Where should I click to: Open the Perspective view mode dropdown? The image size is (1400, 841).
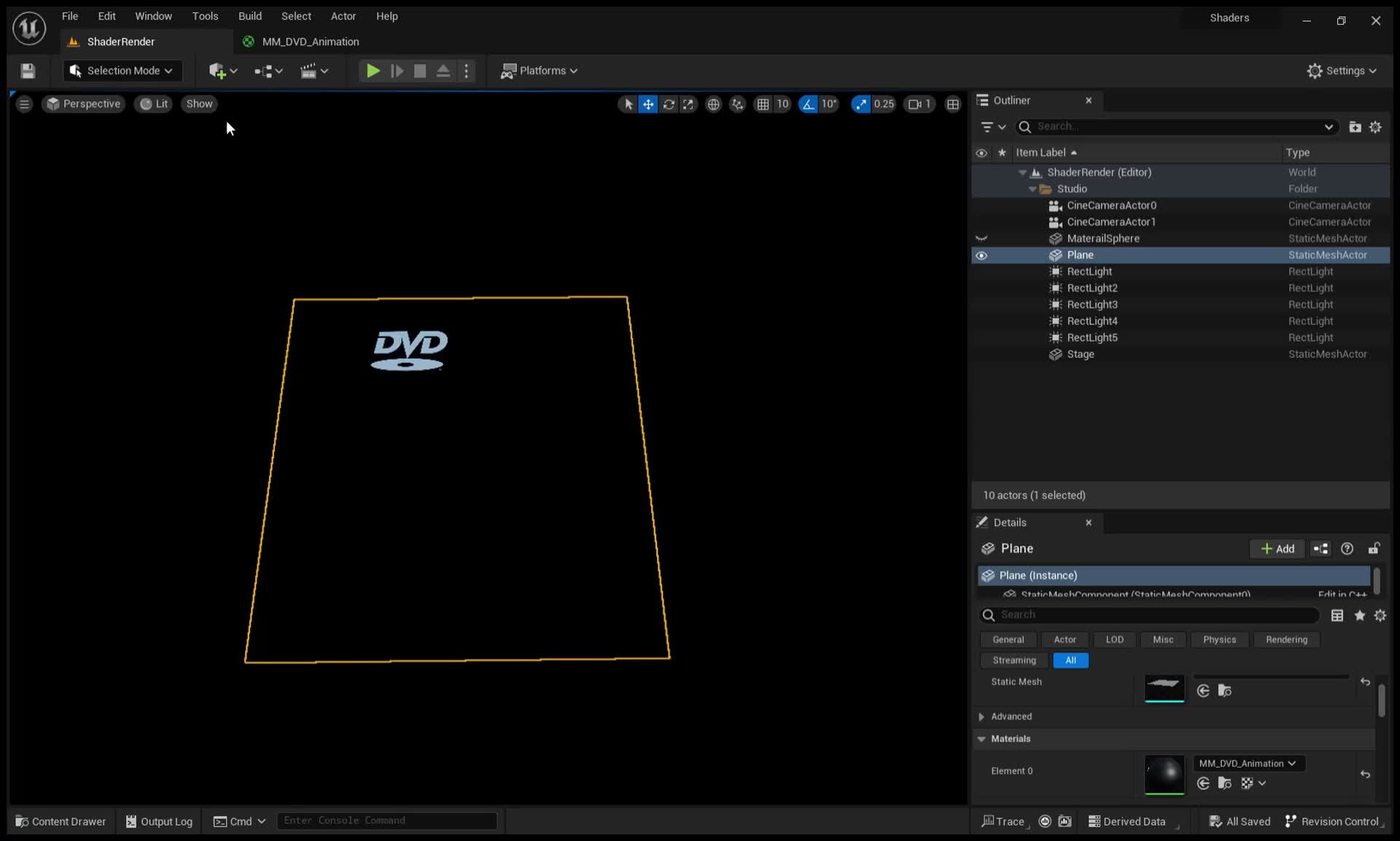click(x=83, y=104)
